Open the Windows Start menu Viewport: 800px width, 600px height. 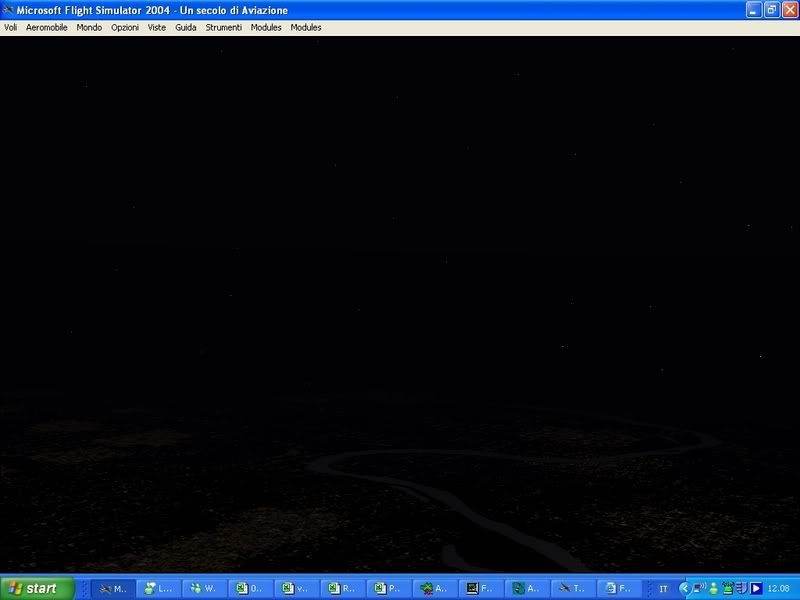[x=37, y=588]
